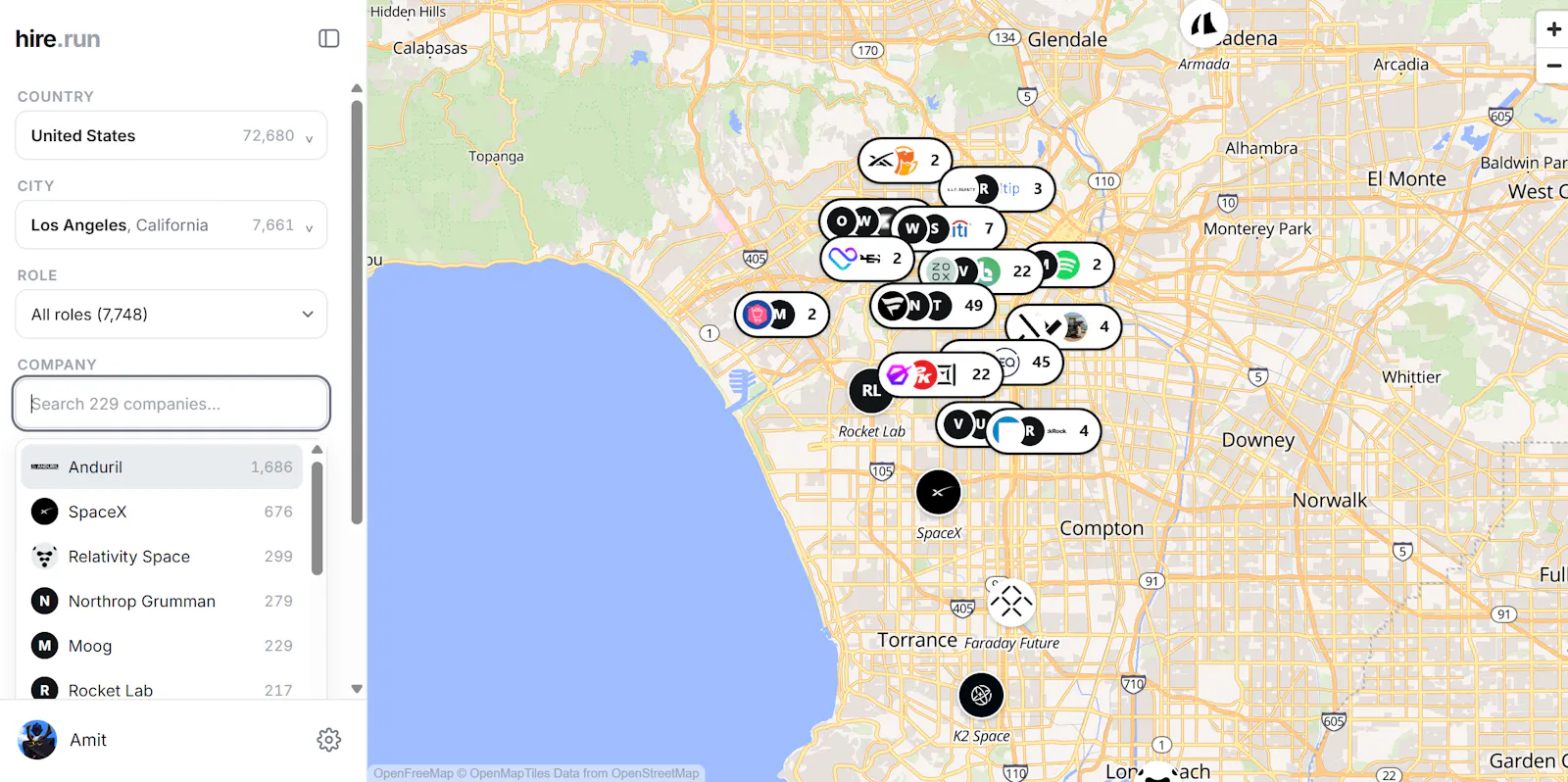1568x782 pixels.
Task: Open the map cluster showing 7 jobs
Action: click(949, 228)
